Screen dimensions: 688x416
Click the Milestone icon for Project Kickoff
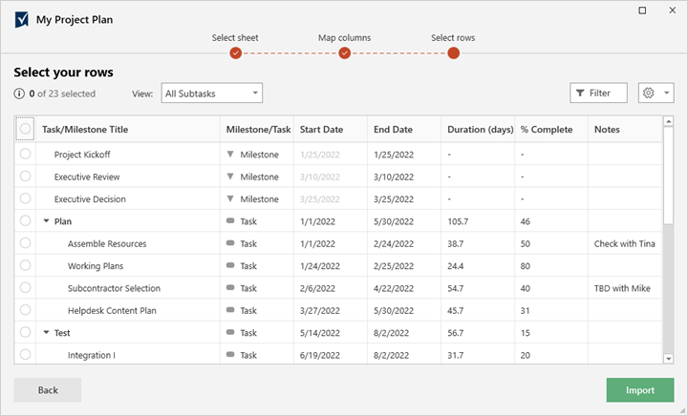230,154
